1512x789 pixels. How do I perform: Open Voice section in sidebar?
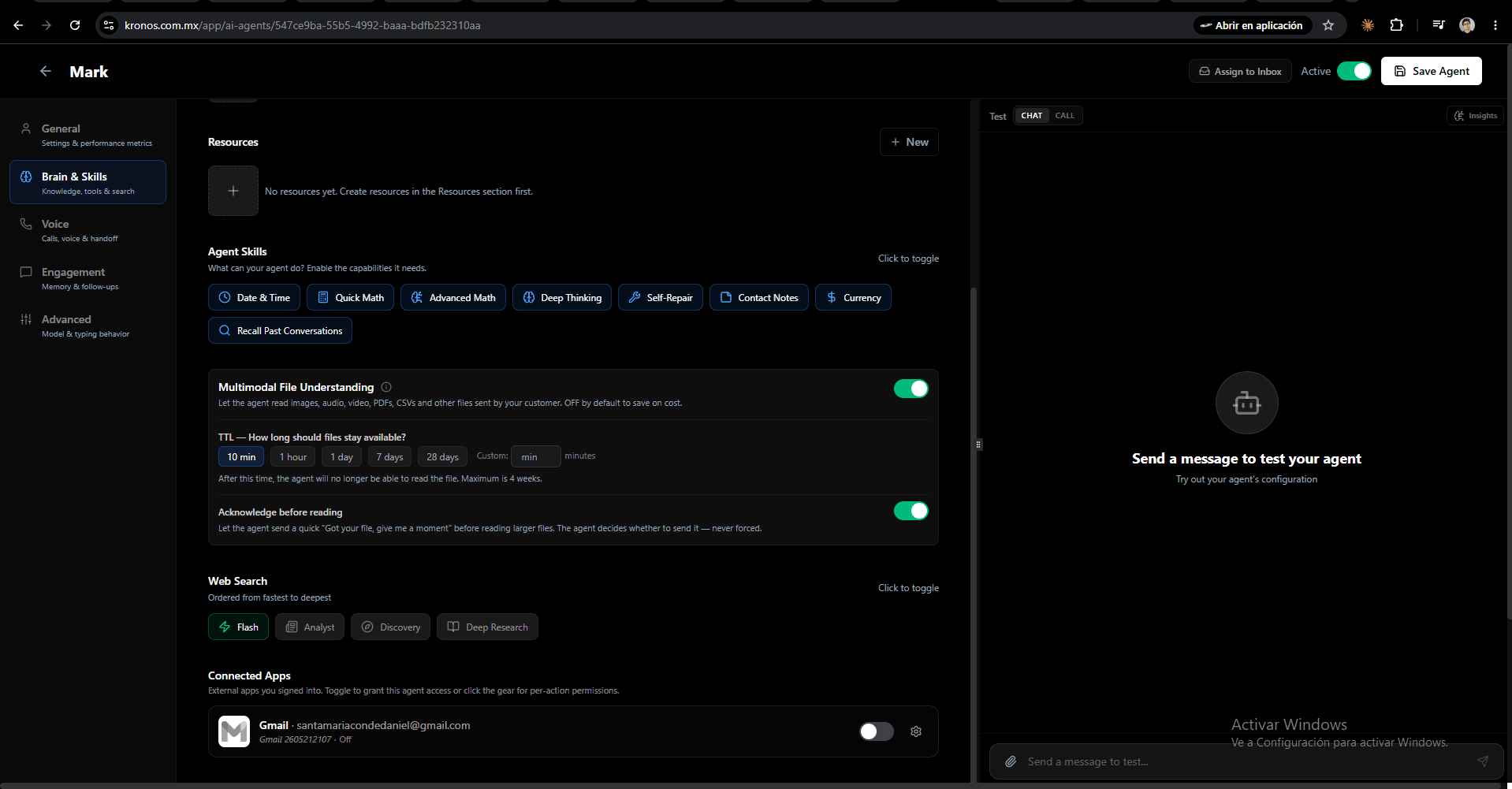pyautogui.click(x=88, y=230)
